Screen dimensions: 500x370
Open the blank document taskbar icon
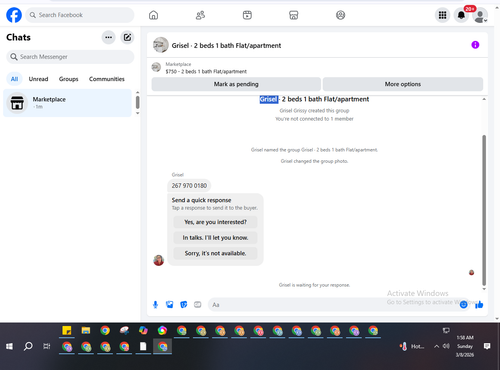[x=143, y=347]
